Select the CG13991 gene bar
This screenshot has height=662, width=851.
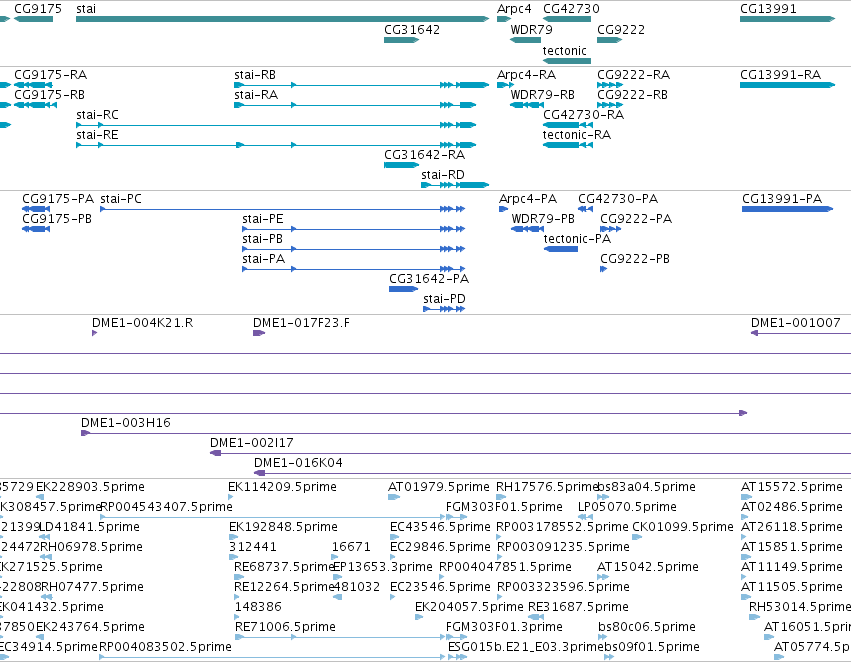pyautogui.click(x=788, y=19)
